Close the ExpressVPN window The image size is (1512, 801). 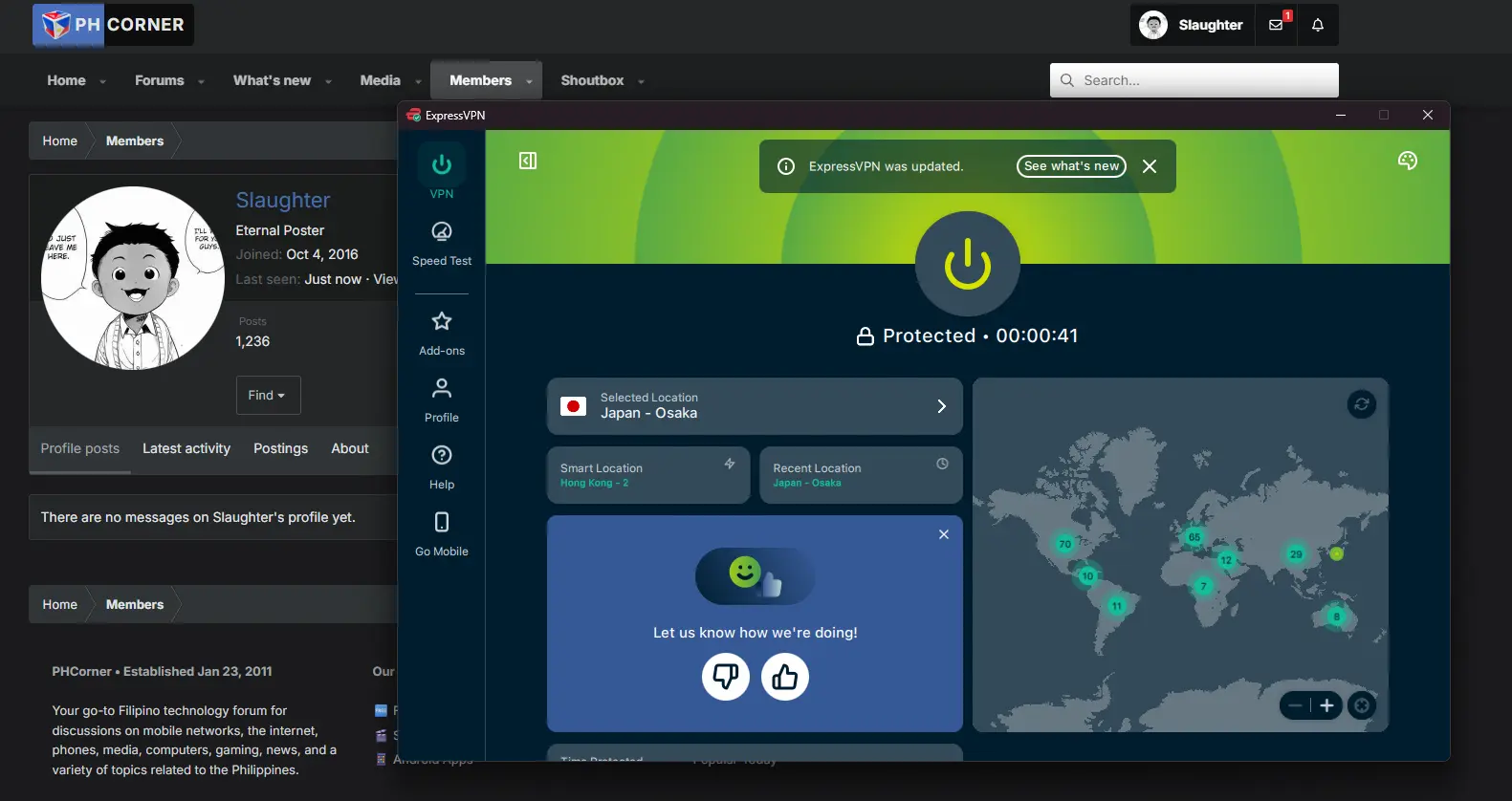[1428, 115]
